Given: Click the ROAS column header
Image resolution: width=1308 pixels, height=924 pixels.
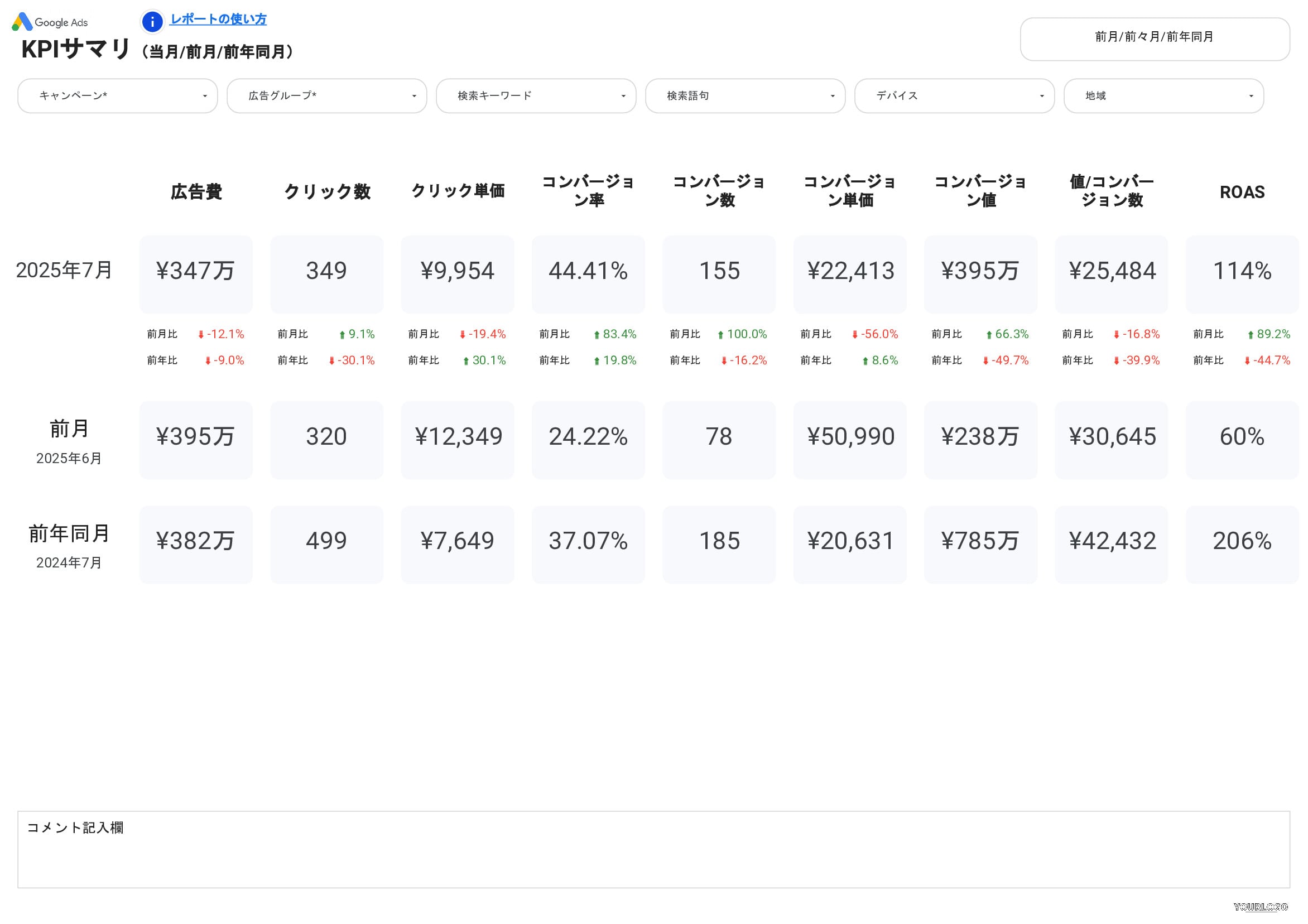Looking at the screenshot, I should [x=1243, y=192].
